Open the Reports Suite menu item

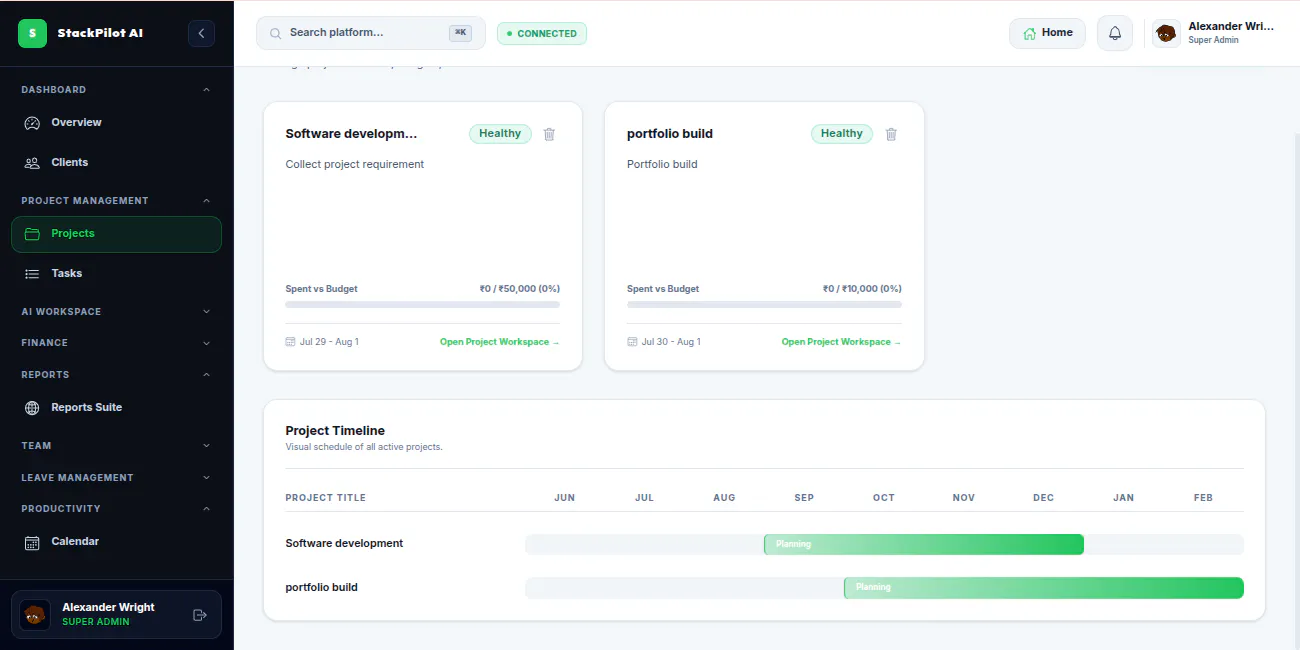click(116, 408)
